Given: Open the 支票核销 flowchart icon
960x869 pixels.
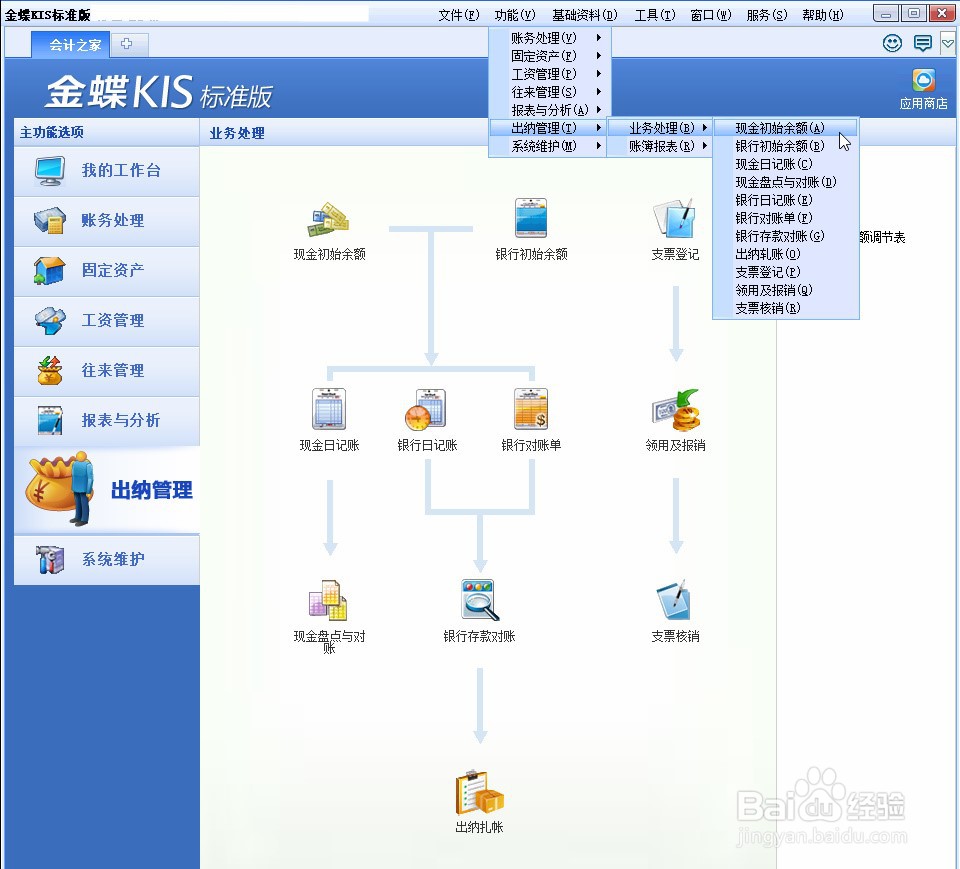Looking at the screenshot, I should (674, 600).
